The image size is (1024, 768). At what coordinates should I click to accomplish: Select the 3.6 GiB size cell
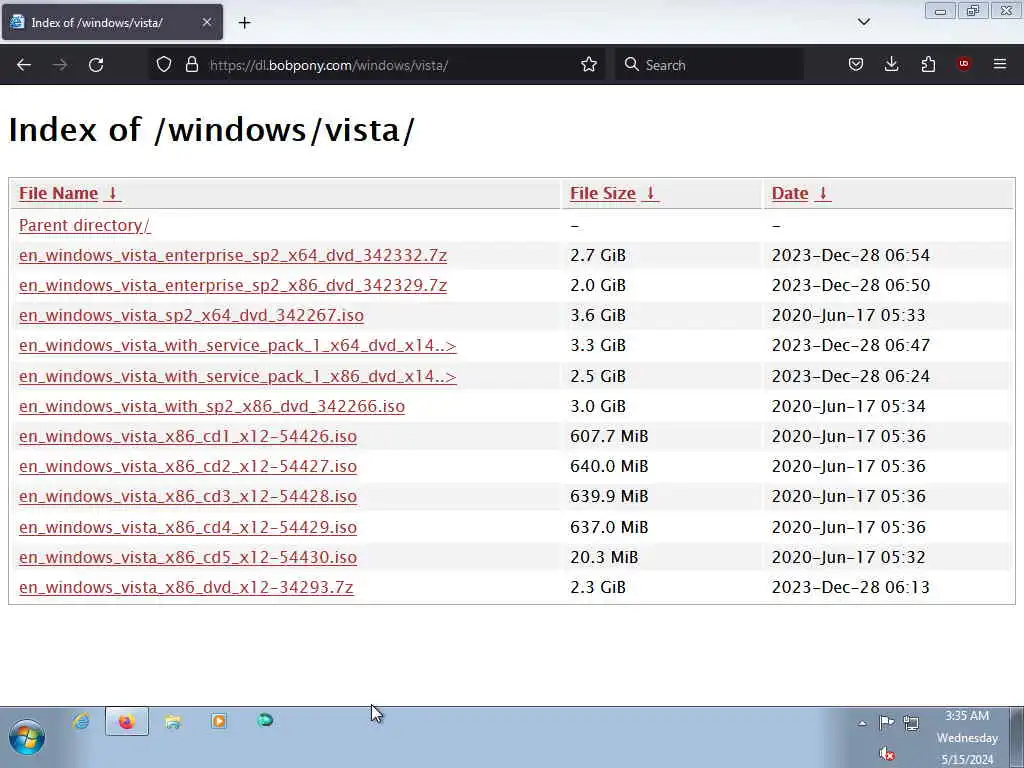point(598,315)
